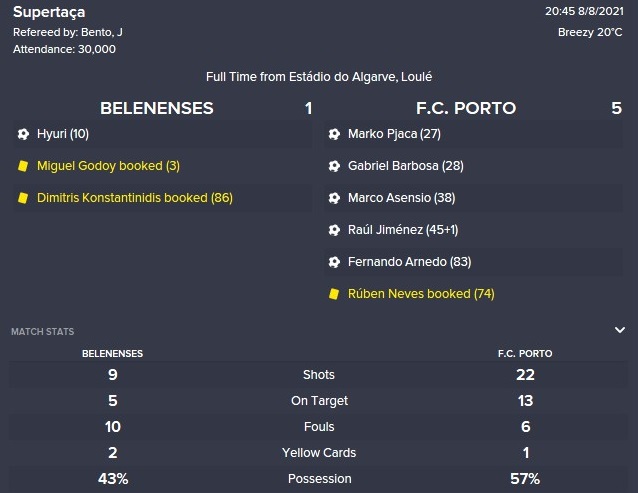Click the goal icon beside Marco Asensio
638x493 pixels.
(x=334, y=198)
